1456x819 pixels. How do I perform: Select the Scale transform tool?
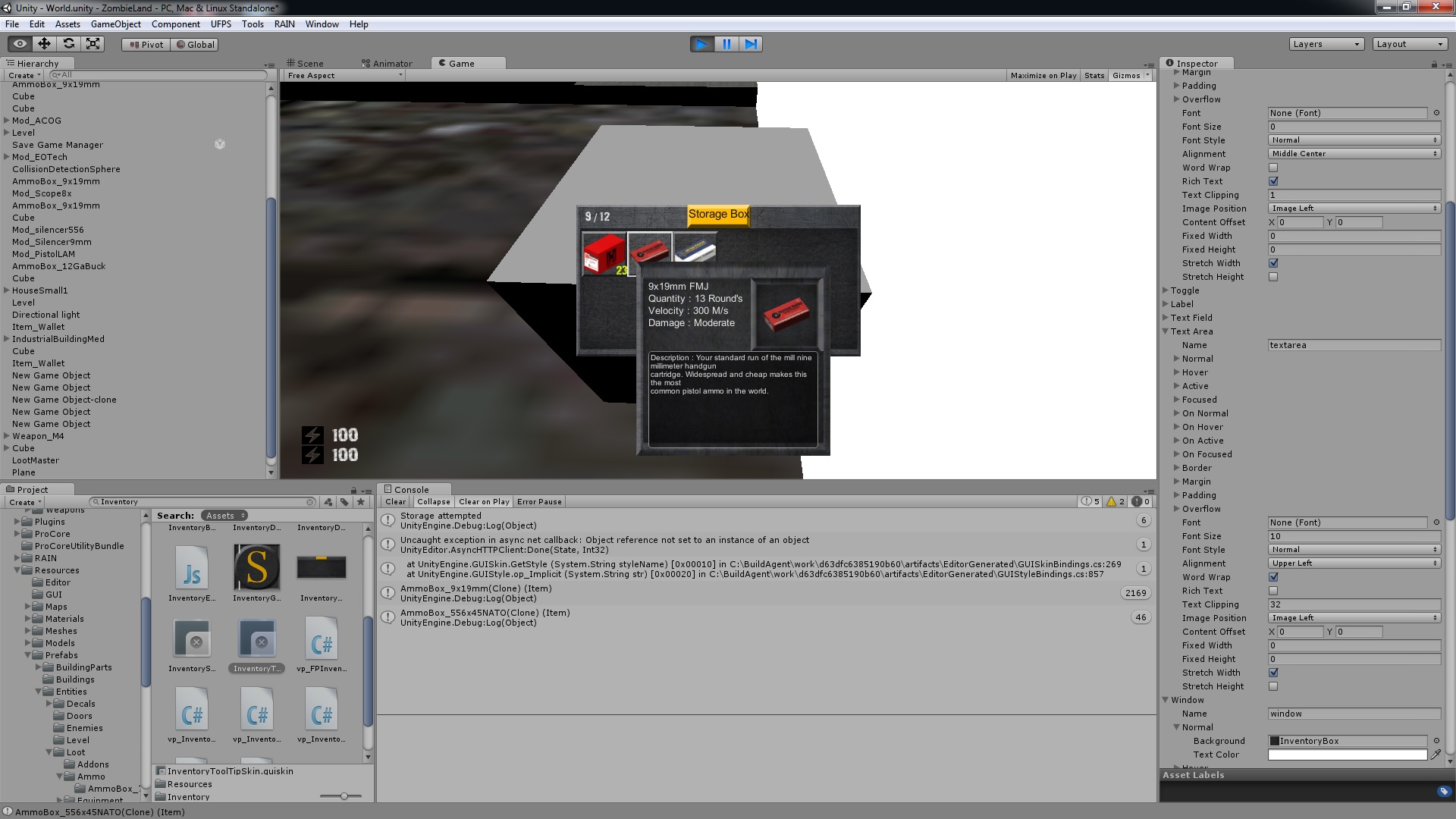point(93,44)
